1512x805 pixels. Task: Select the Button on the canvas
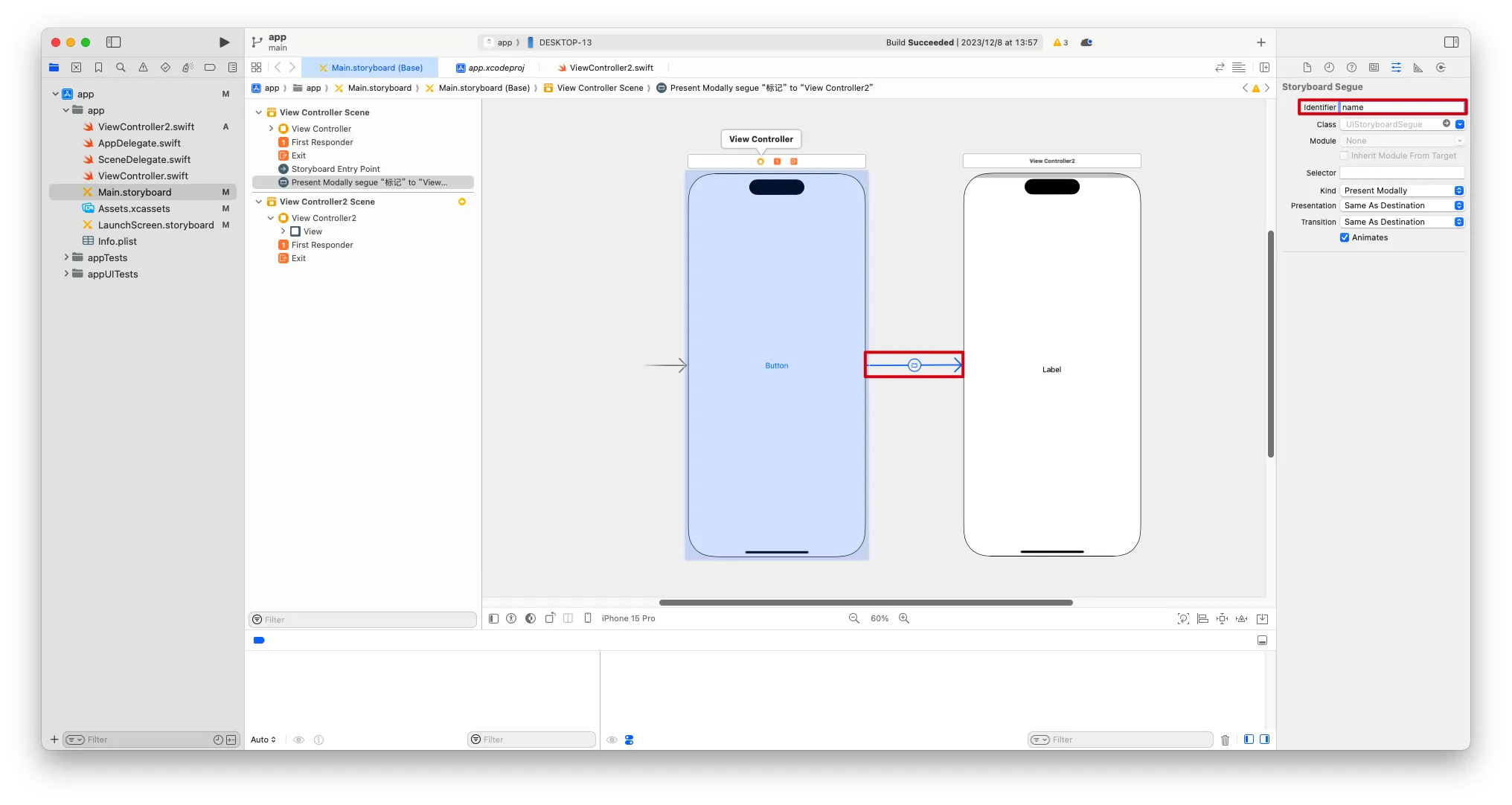pyautogui.click(x=776, y=365)
